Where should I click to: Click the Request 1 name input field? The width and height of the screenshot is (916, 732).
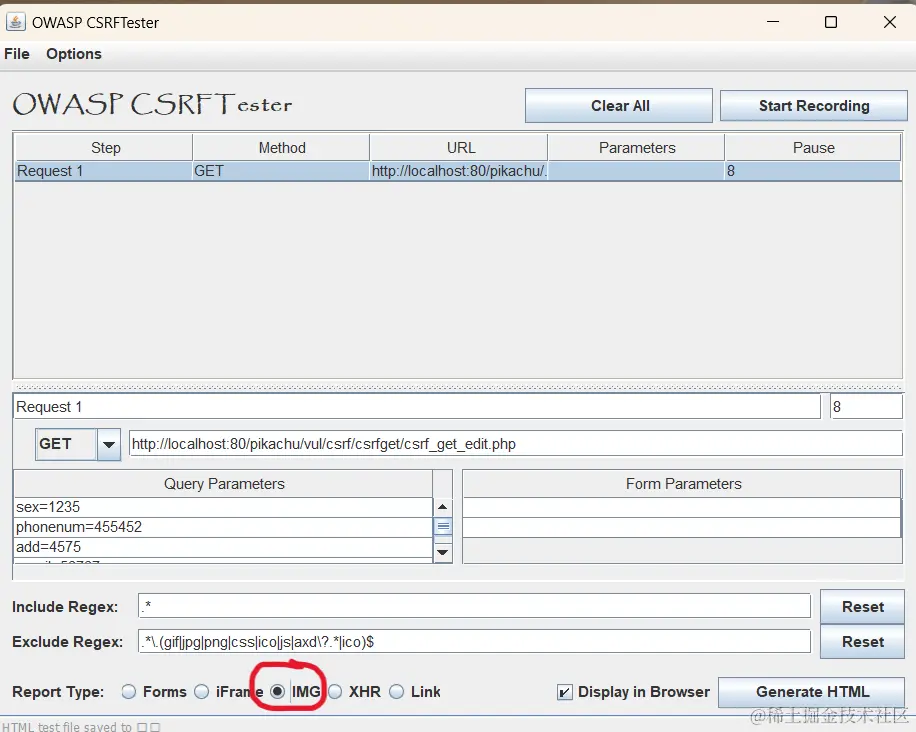[x=417, y=407]
